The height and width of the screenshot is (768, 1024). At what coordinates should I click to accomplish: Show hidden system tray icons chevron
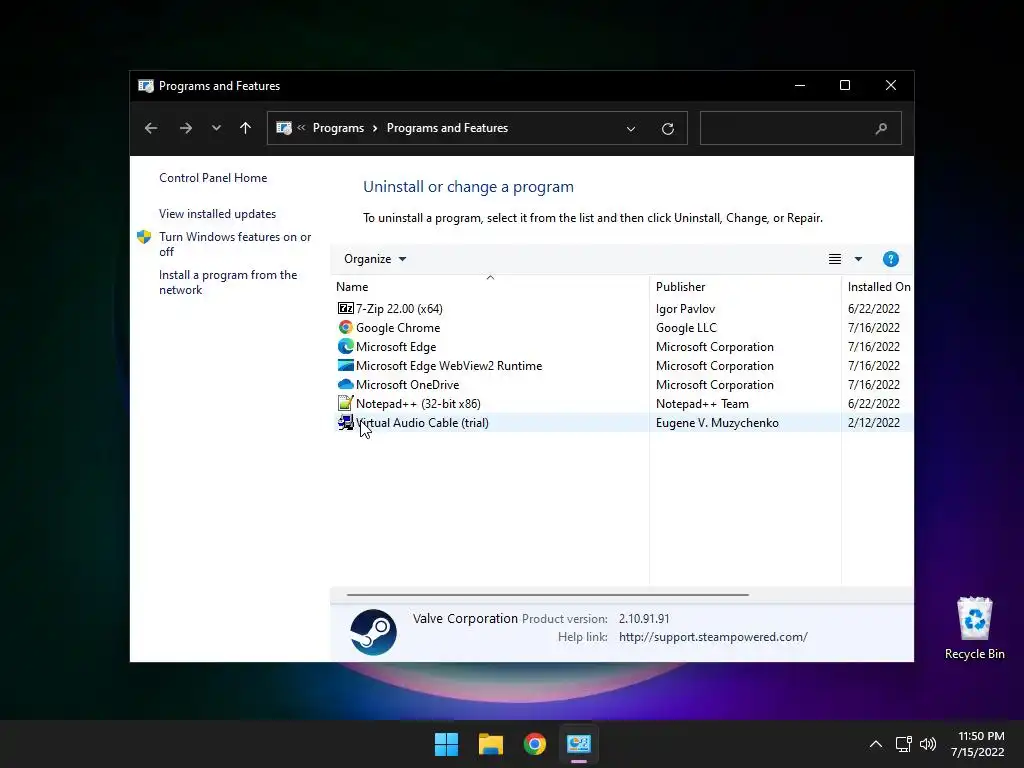[x=876, y=744]
